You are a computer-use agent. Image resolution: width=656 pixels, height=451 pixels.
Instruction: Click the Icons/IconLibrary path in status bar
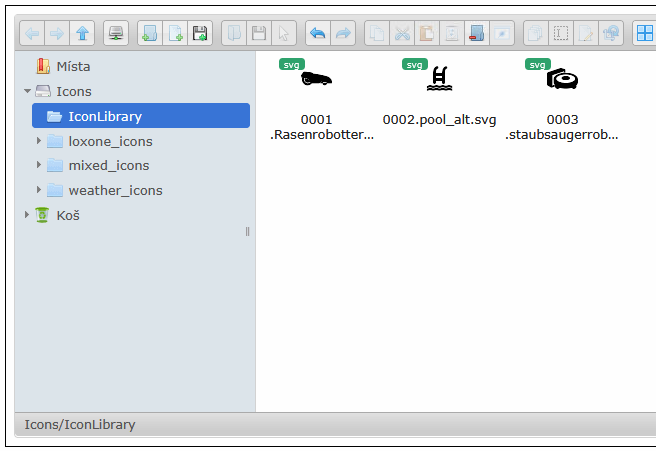tap(80, 425)
